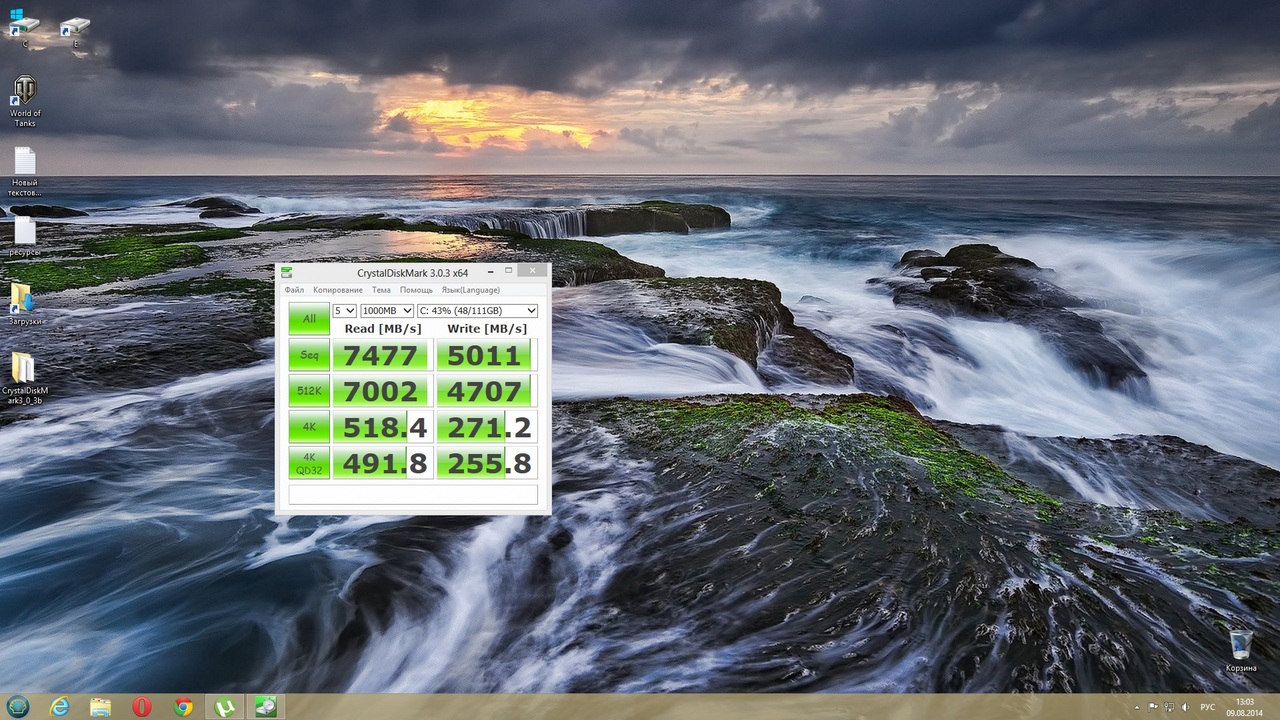
Task: Open the Тема menu
Action: [x=381, y=290]
